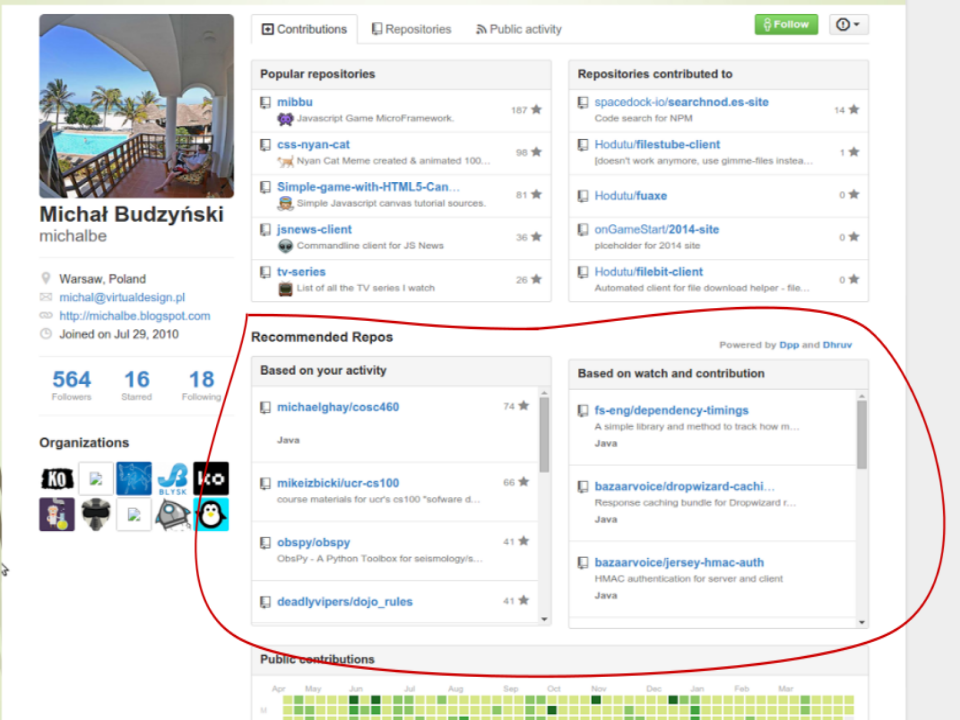Viewport: 960px width, 720px height.
Task: Open the Blysk organization avatar
Action: (x=173, y=478)
